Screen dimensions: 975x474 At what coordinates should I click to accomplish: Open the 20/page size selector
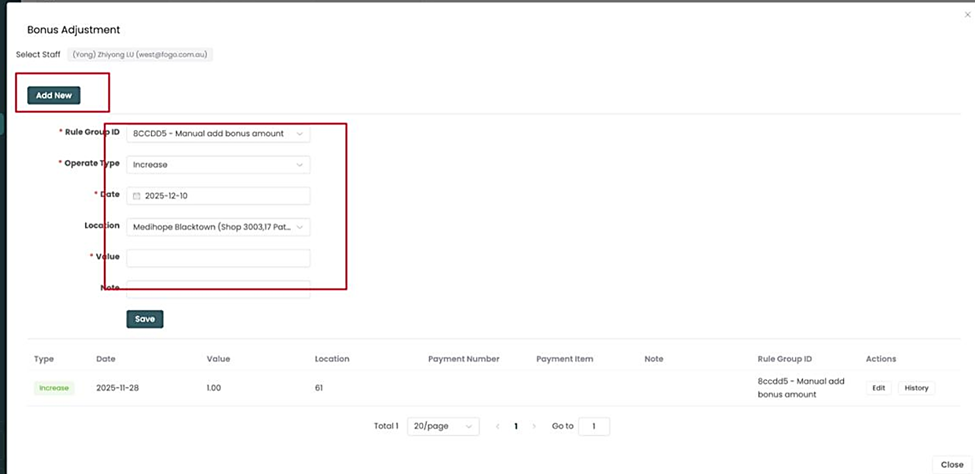(x=442, y=426)
